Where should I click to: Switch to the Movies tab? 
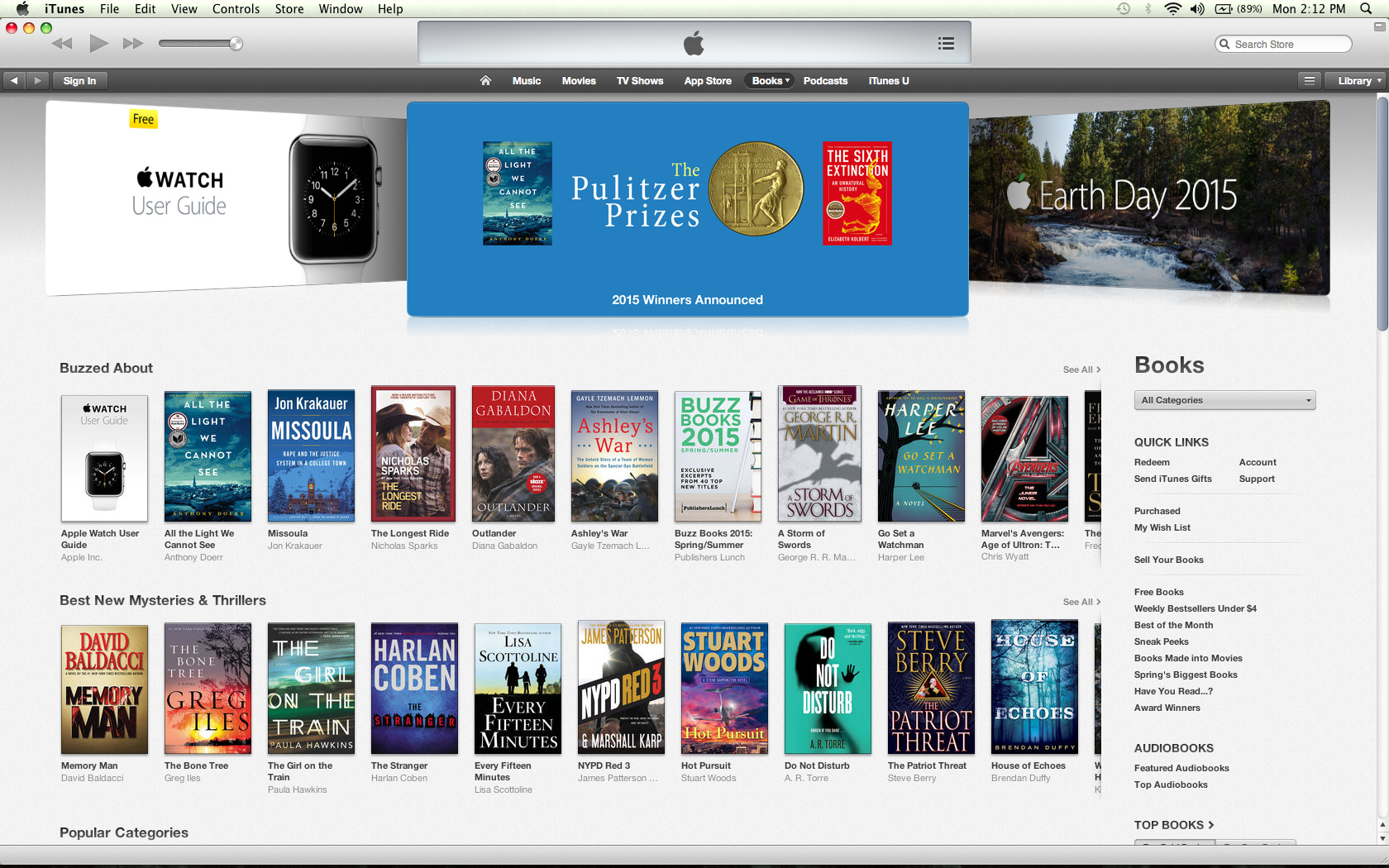point(579,81)
